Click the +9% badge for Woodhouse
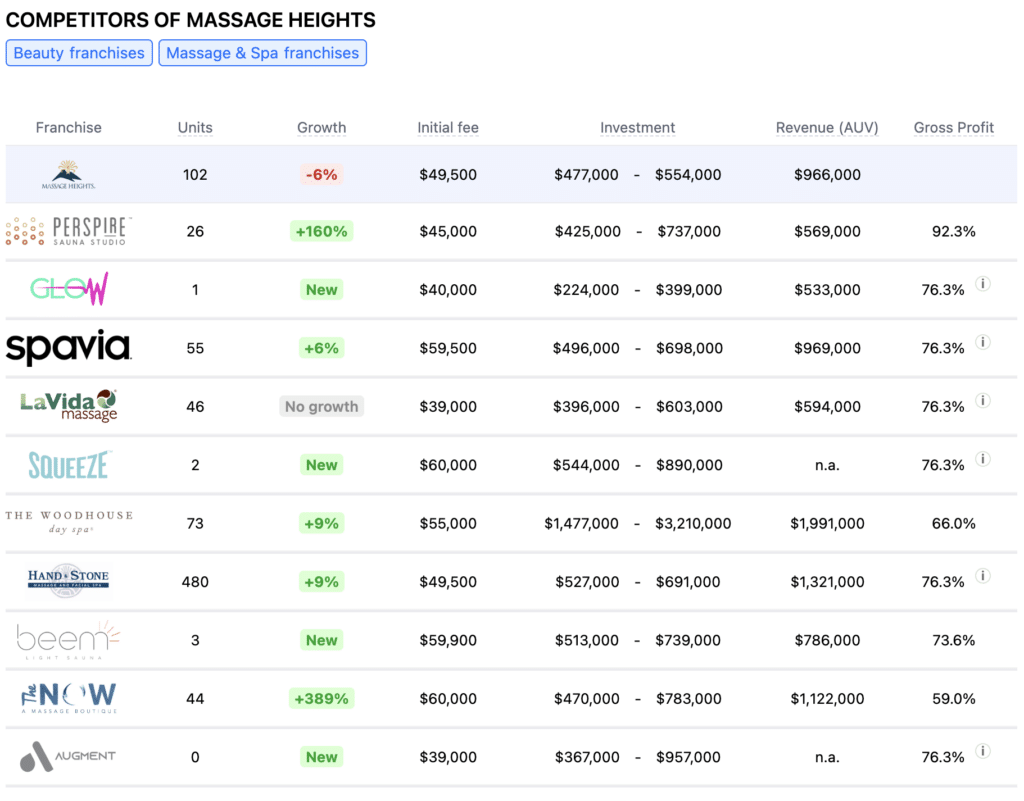The image size is (1024, 801). pos(321,523)
